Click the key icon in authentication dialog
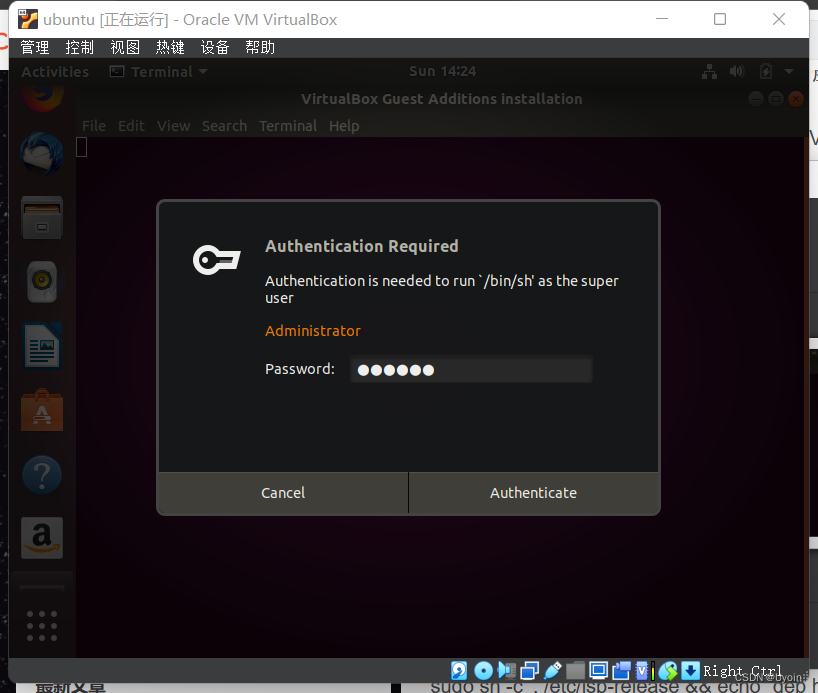 216,259
